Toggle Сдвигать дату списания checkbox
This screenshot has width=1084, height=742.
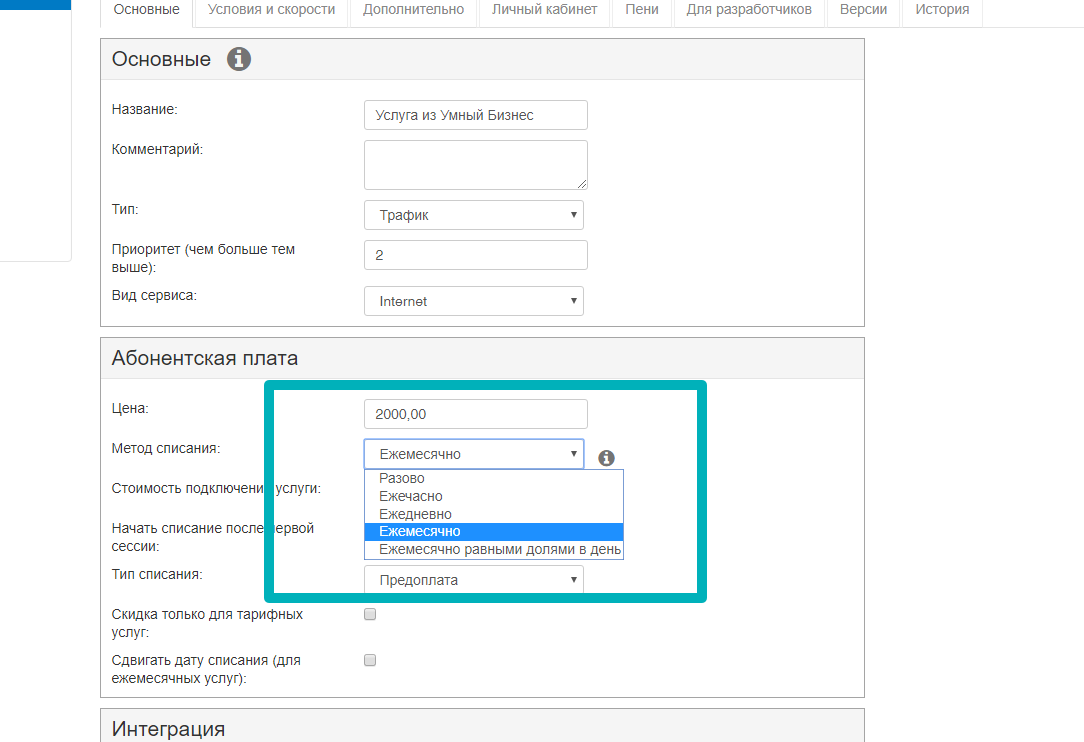tap(370, 660)
